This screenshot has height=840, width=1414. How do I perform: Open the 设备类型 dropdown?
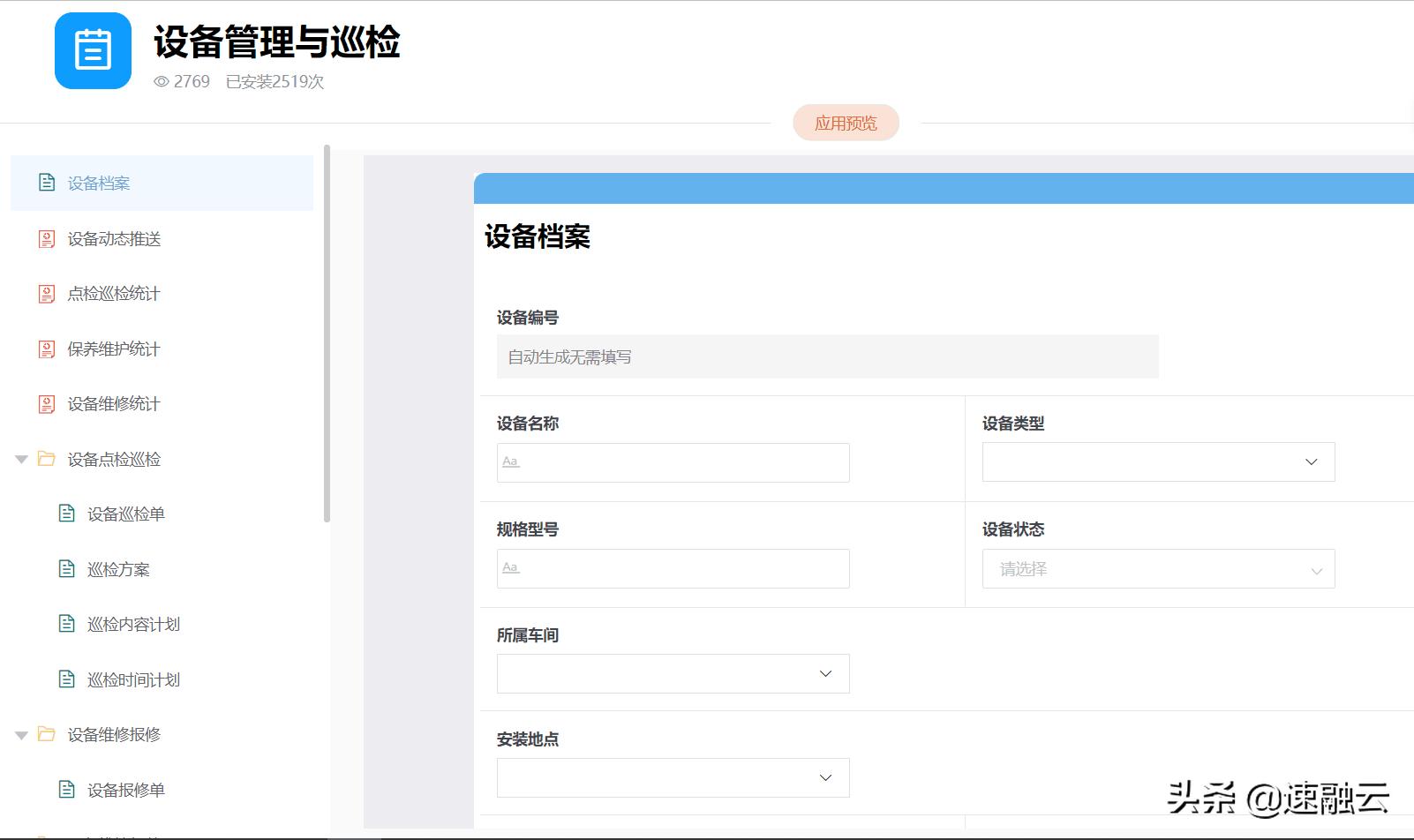[x=1157, y=461]
